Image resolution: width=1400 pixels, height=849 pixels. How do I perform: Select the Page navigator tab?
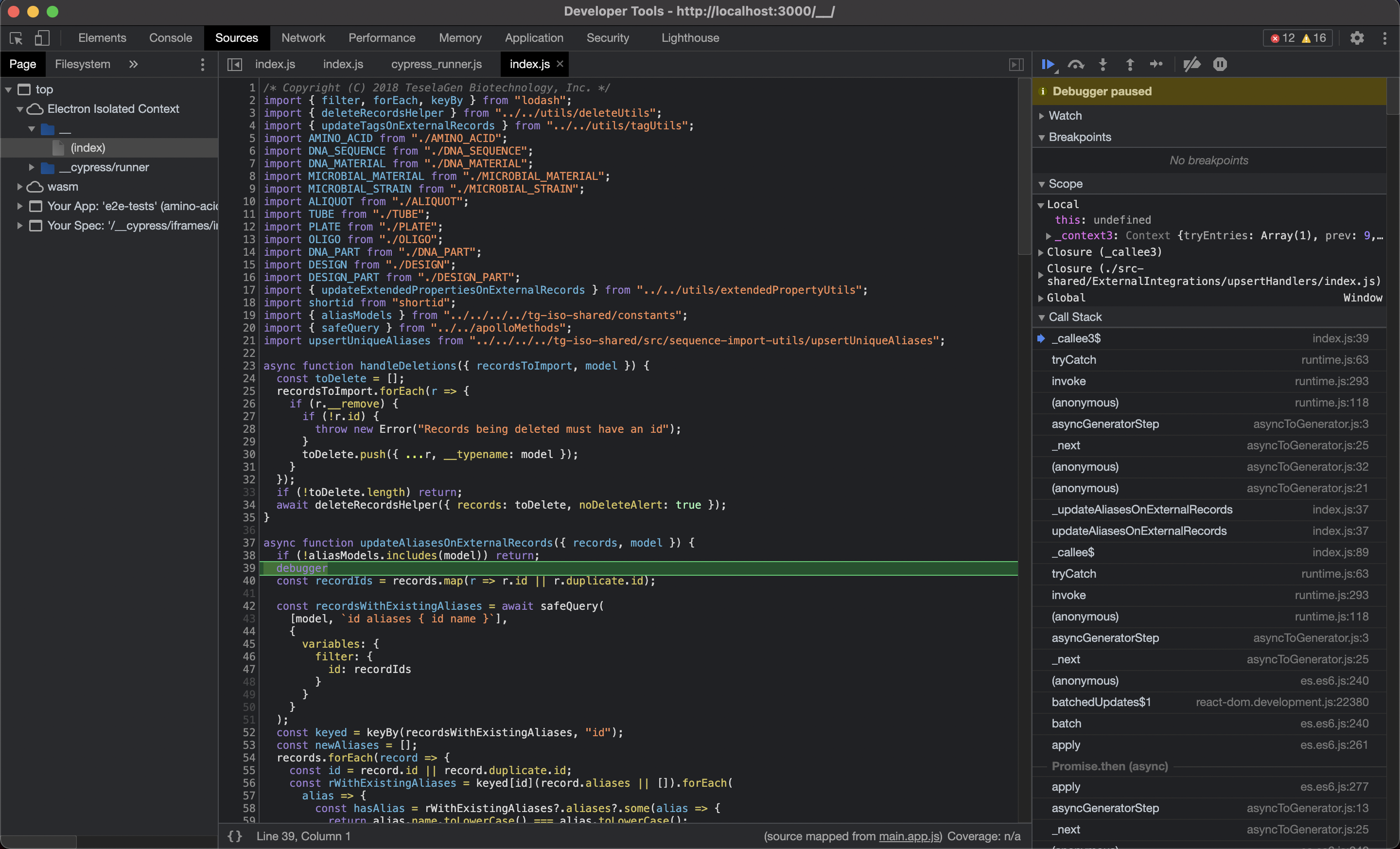pyautogui.click(x=23, y=64)
